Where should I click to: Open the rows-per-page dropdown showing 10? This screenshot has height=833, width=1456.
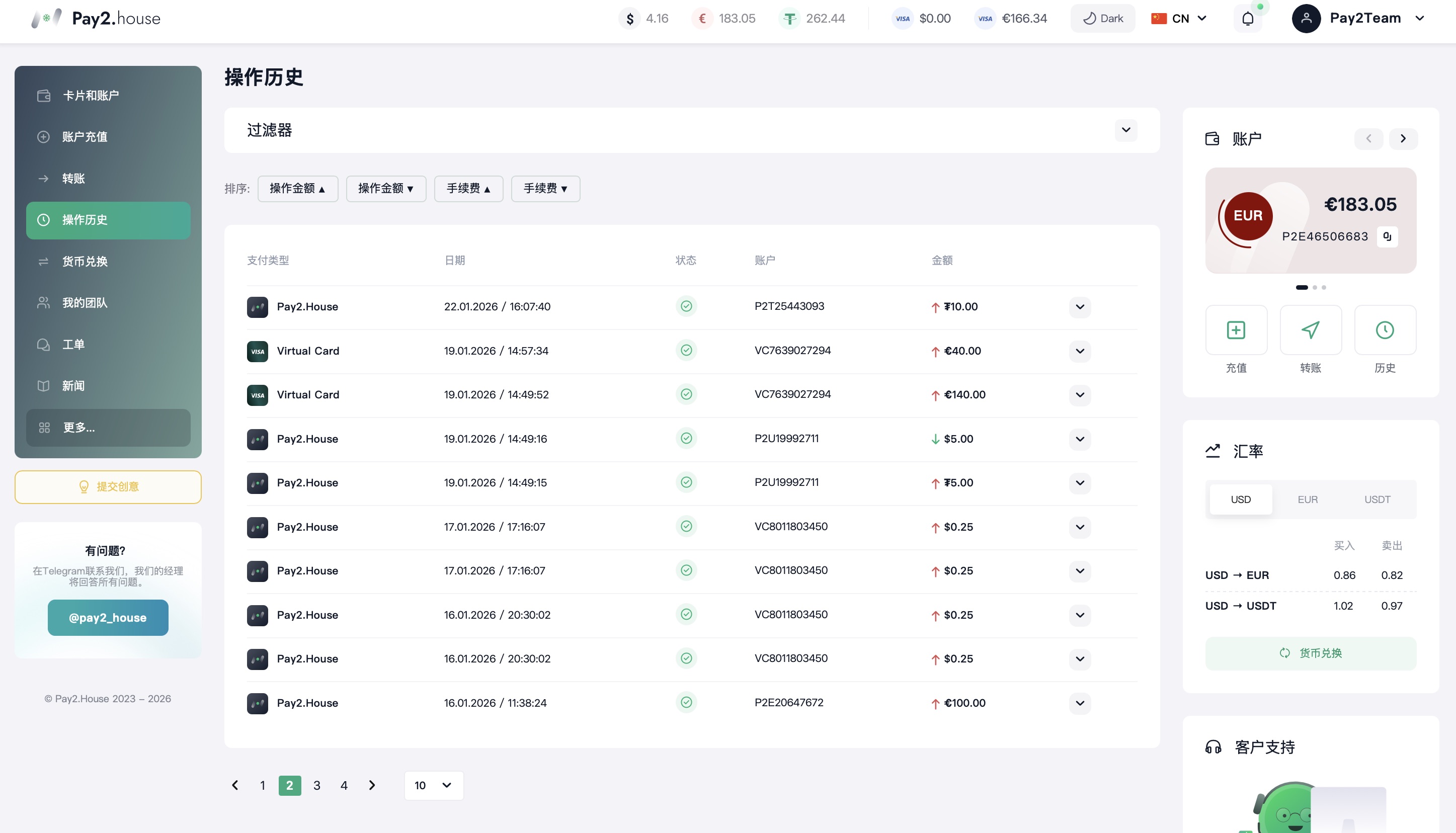(434, 785)
